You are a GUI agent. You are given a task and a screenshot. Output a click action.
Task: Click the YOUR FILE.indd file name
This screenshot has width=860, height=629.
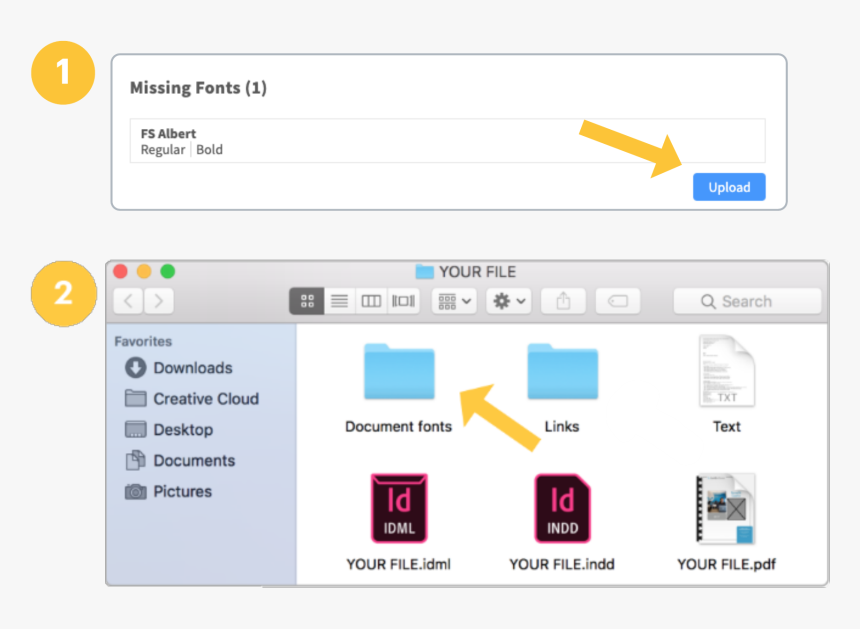click(562, 564)
